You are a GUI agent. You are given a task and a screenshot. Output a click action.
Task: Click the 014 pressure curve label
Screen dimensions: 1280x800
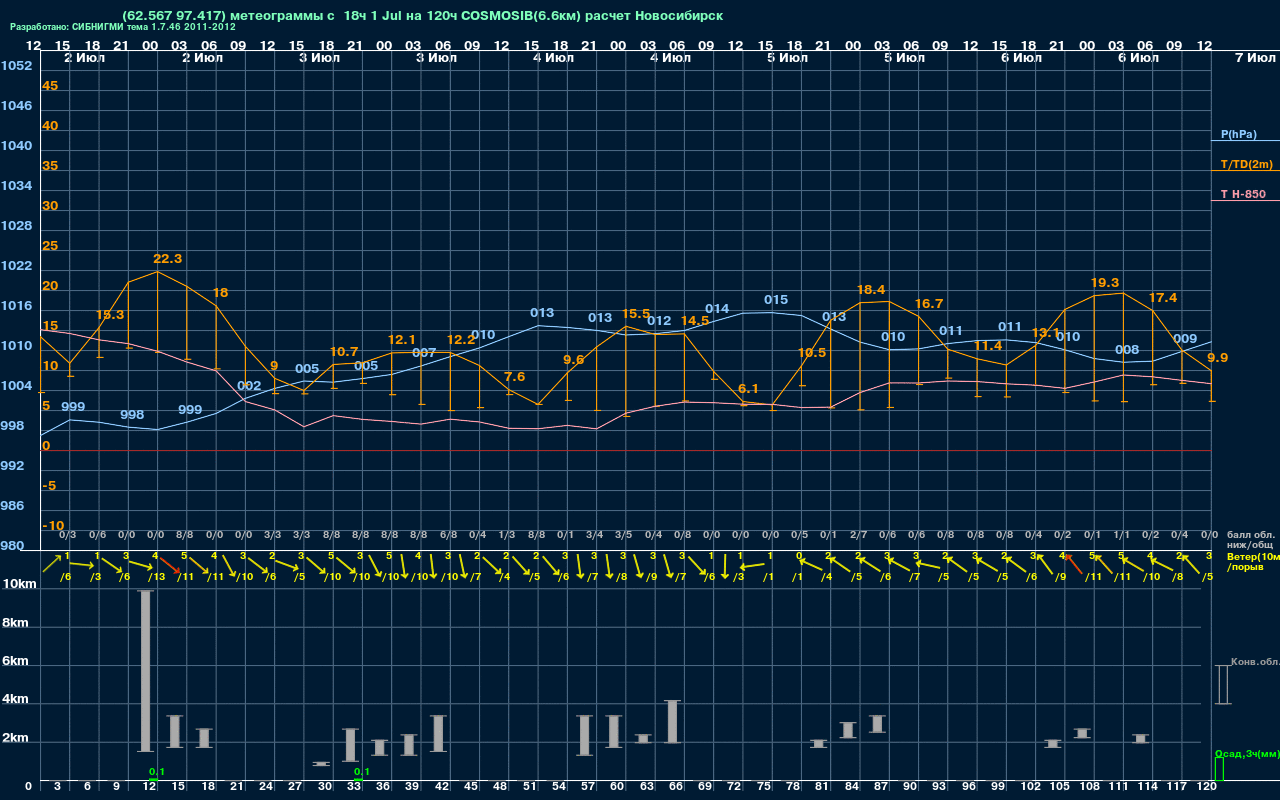[717, 308]
